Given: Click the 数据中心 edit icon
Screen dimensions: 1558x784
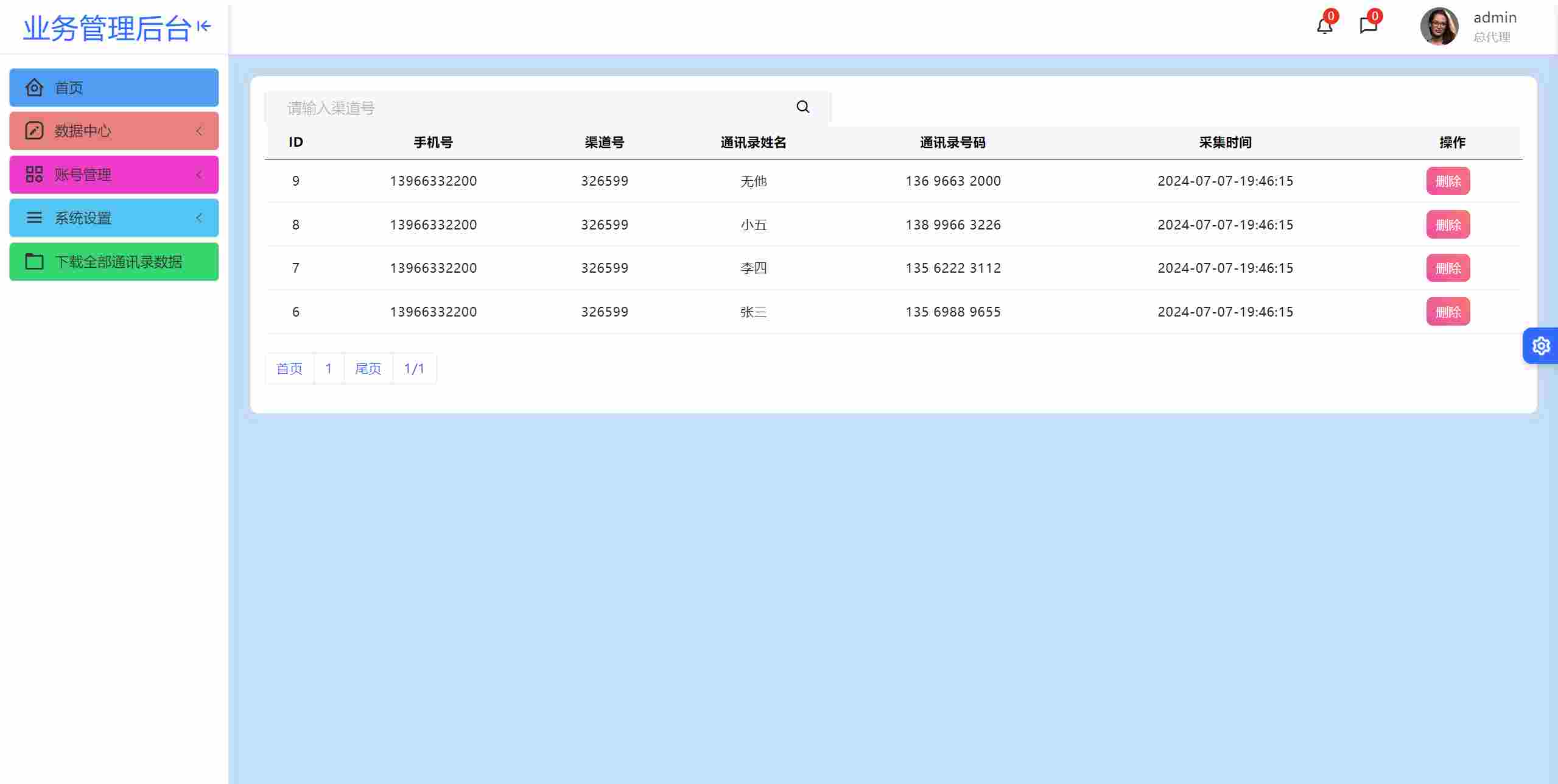Looking at the screenshot, I should 34,131.
